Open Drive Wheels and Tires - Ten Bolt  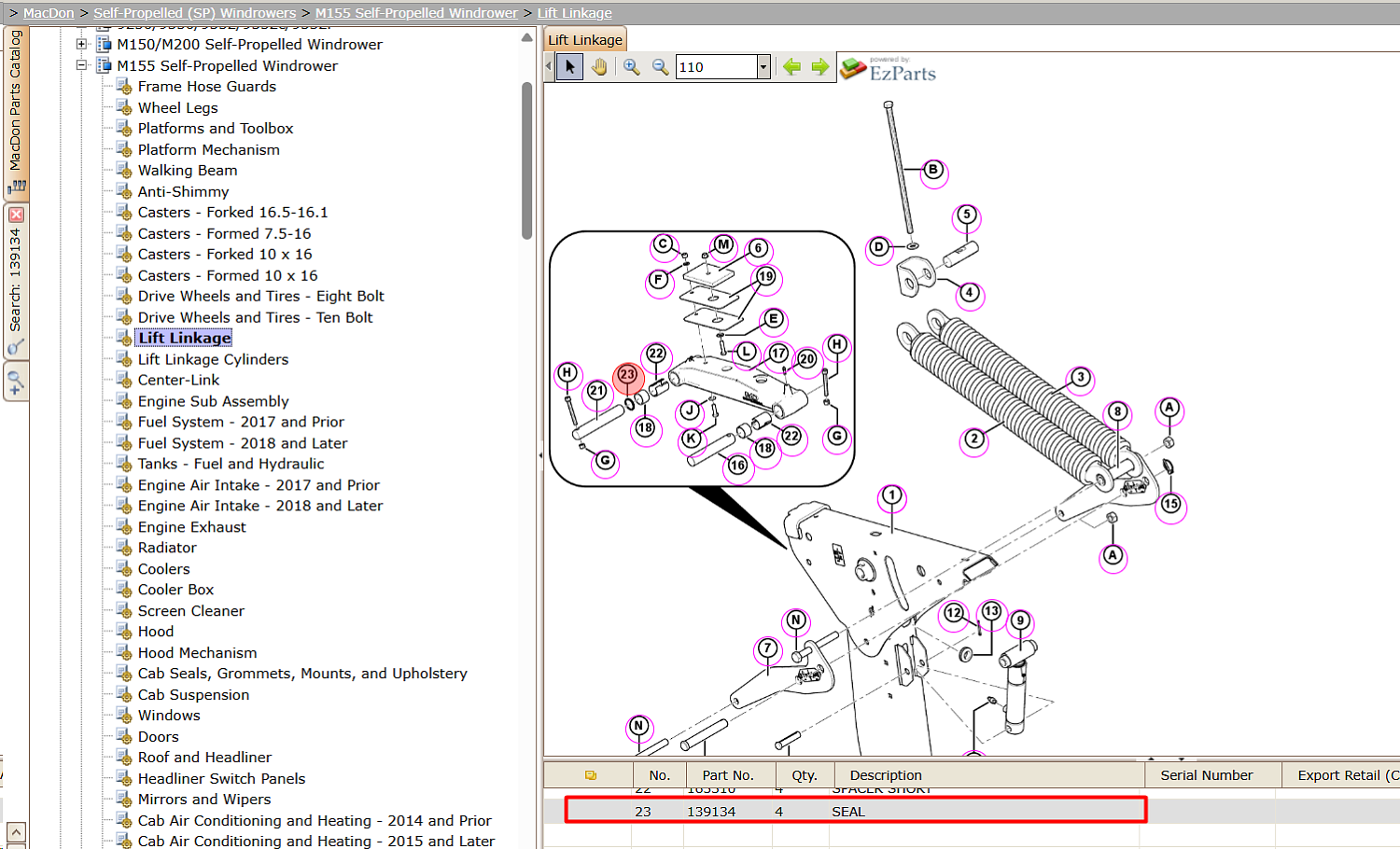point(255,317)
